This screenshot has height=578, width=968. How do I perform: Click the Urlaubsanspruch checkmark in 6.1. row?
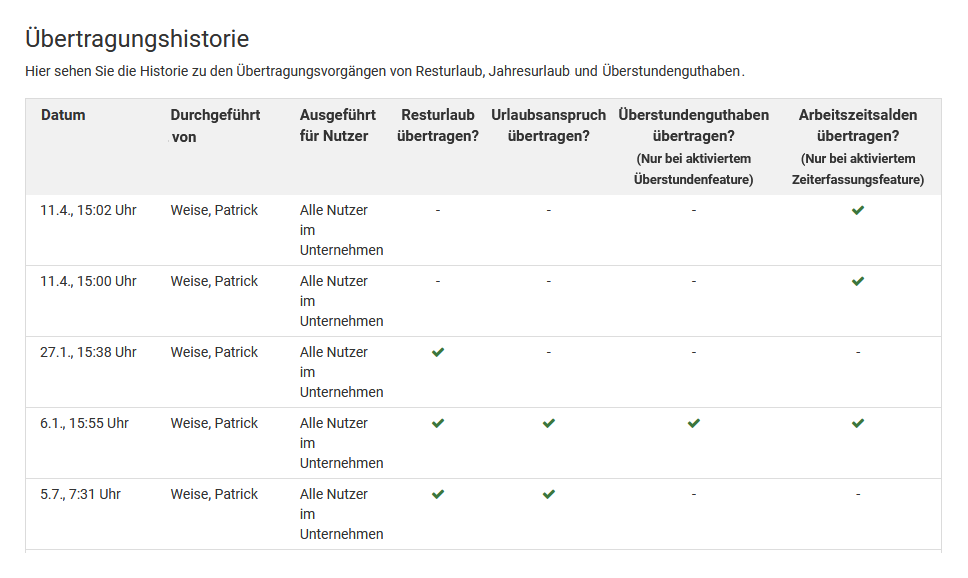tap(548, 423)
